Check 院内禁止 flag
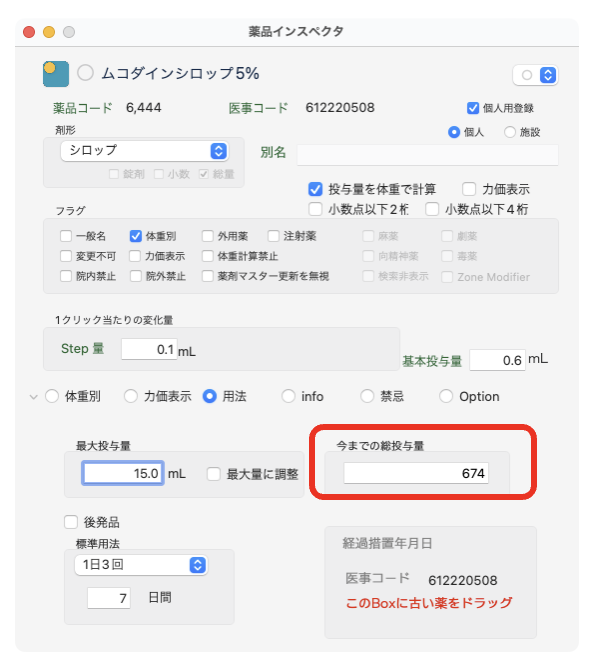606x668 pixels. [x=66, y=276]
